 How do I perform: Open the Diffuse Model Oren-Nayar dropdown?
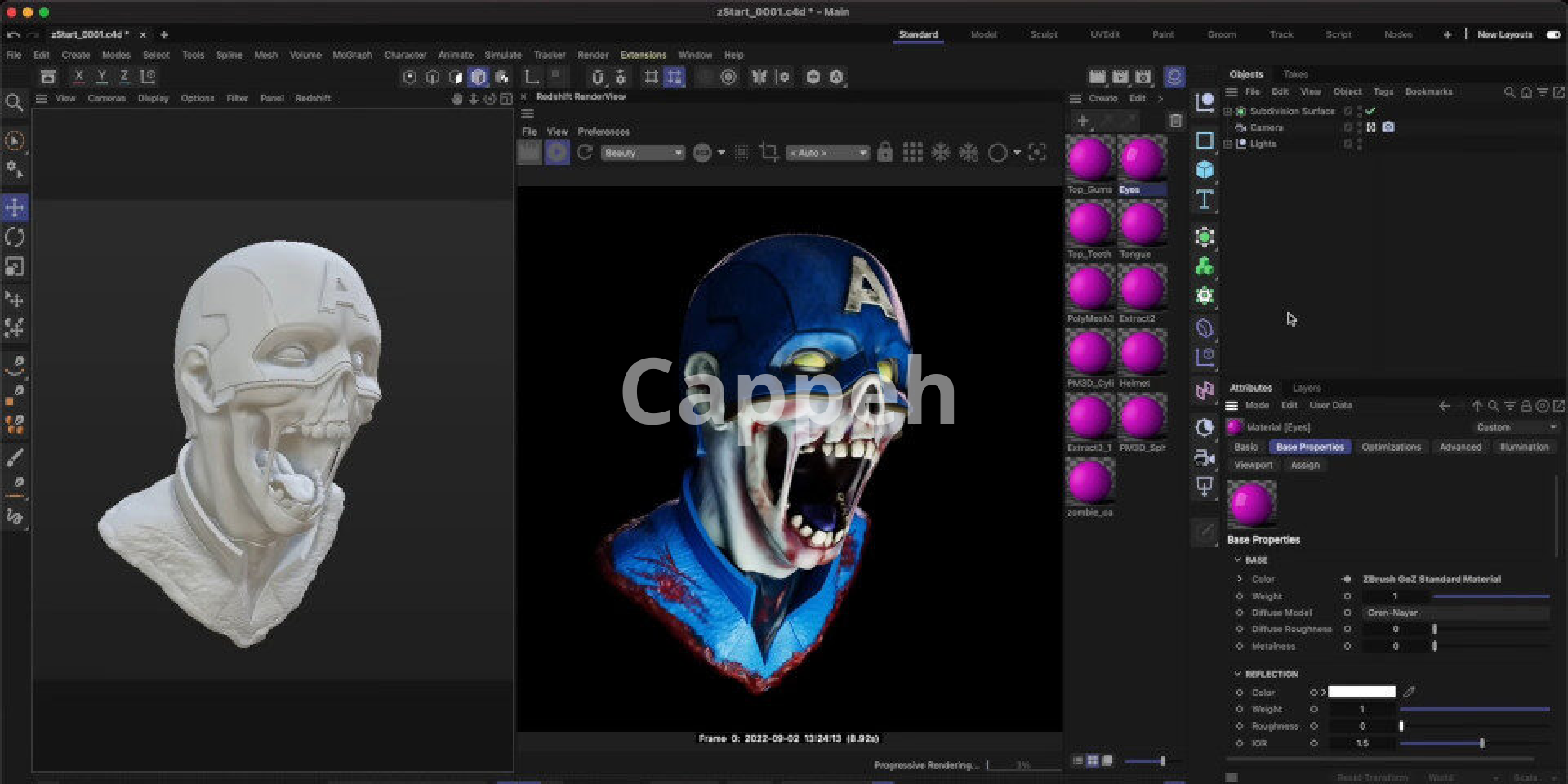tap(1455, 612)
